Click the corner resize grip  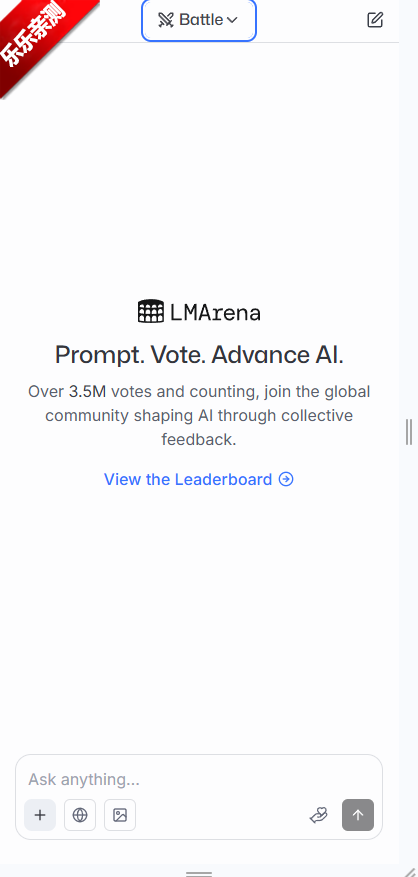click(411, 870)
